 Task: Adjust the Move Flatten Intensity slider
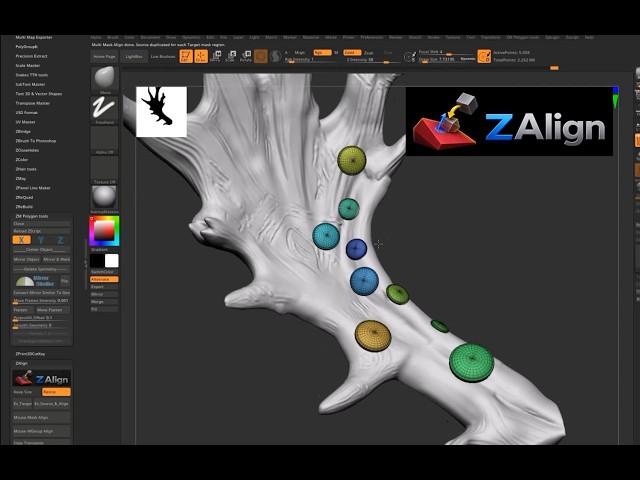pyautogui.click(x=42, y=301)
